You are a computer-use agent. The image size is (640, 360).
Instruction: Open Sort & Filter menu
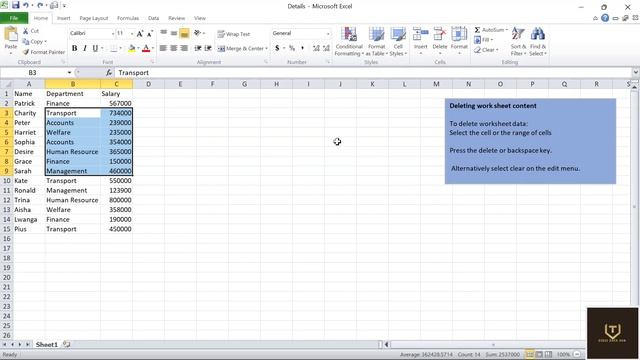[518, 42]
